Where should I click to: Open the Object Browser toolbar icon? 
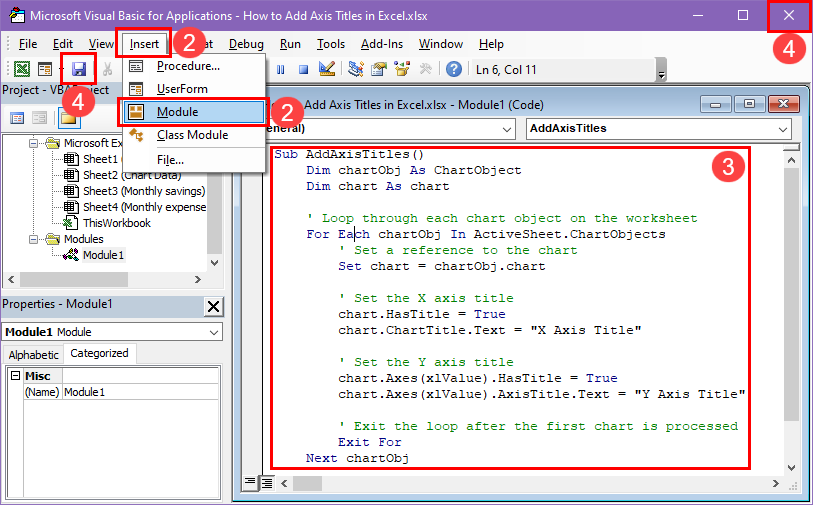[402, 69]
